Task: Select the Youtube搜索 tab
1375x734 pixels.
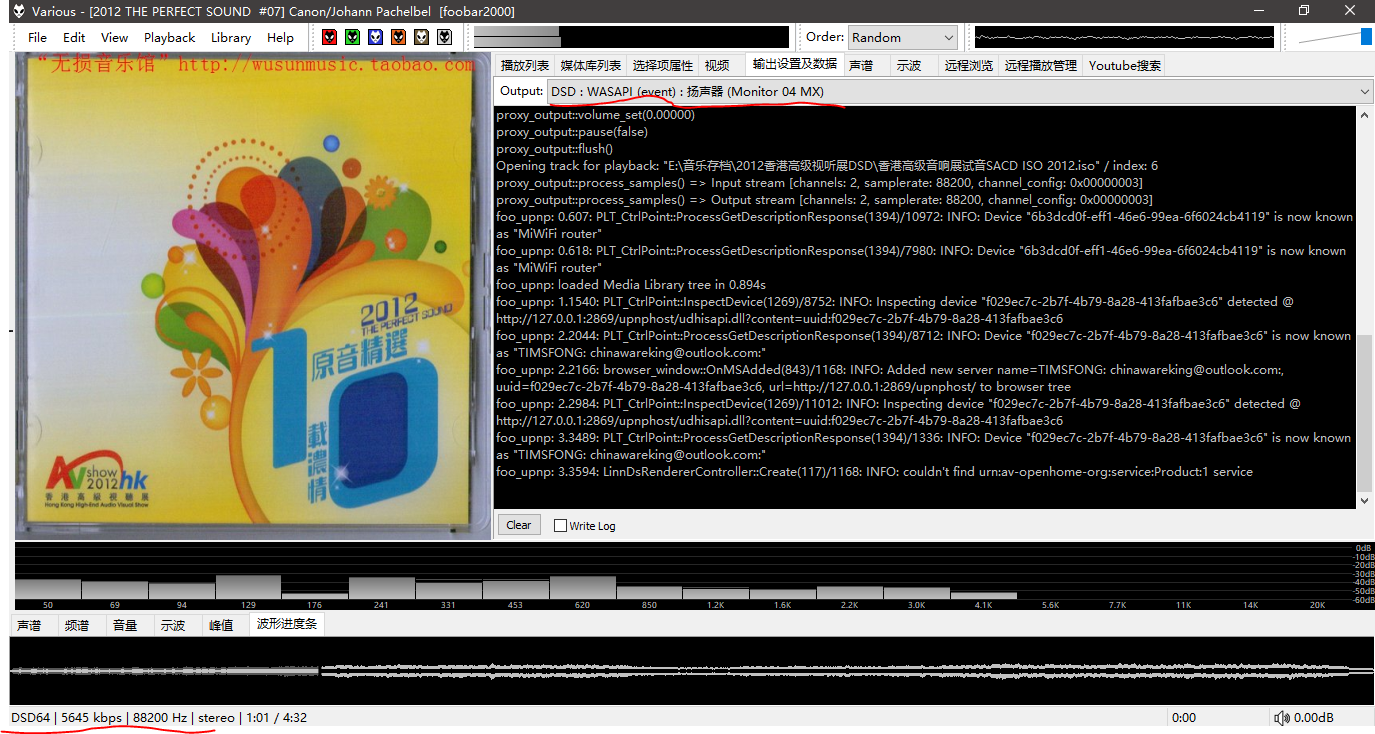Action: coord(1125,65)
